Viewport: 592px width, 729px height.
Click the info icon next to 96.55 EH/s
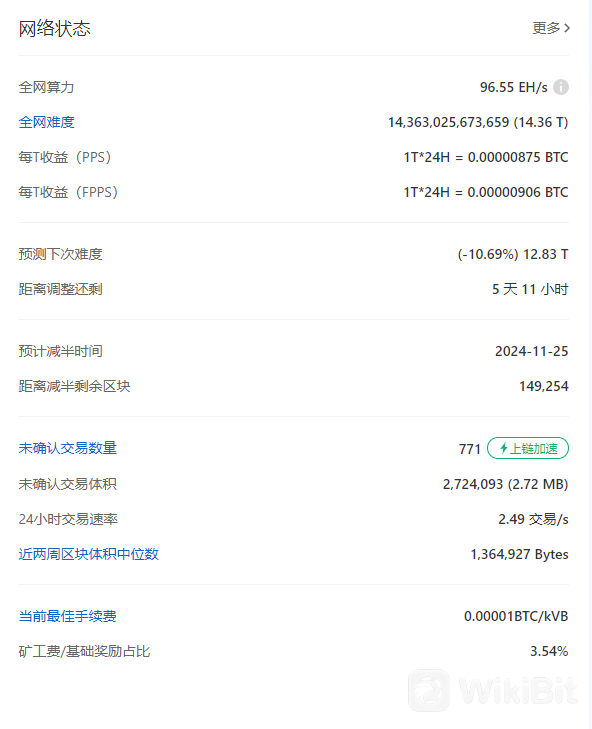click(x=561, y=87)
